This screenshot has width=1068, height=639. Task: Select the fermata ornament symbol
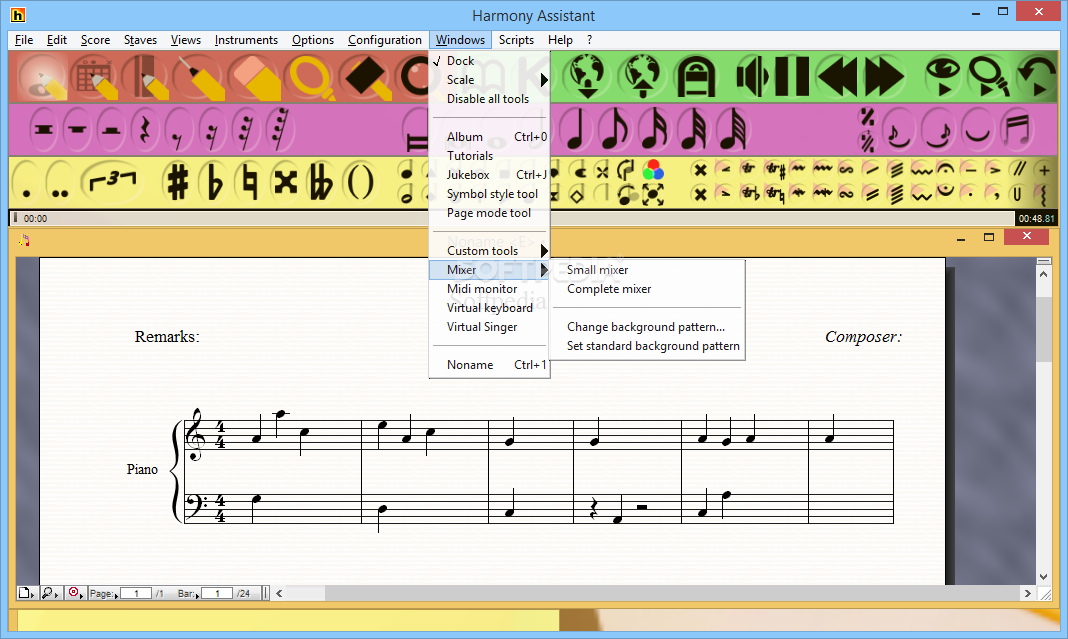click(x=945, y=170)
